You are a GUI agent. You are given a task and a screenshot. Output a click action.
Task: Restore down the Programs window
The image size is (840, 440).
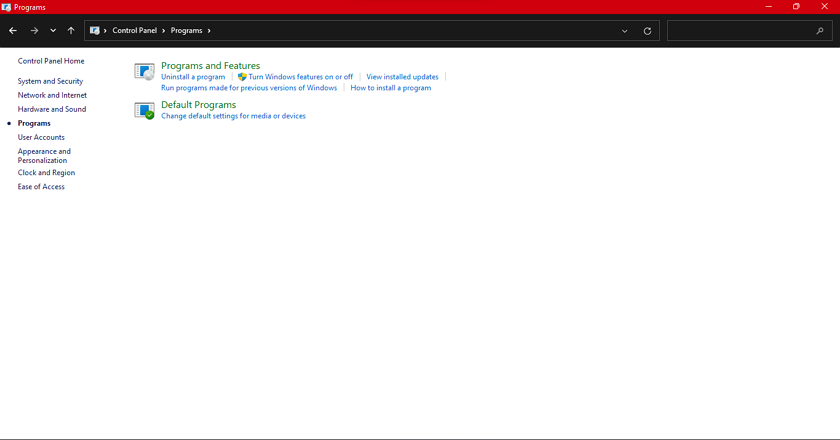796,7
